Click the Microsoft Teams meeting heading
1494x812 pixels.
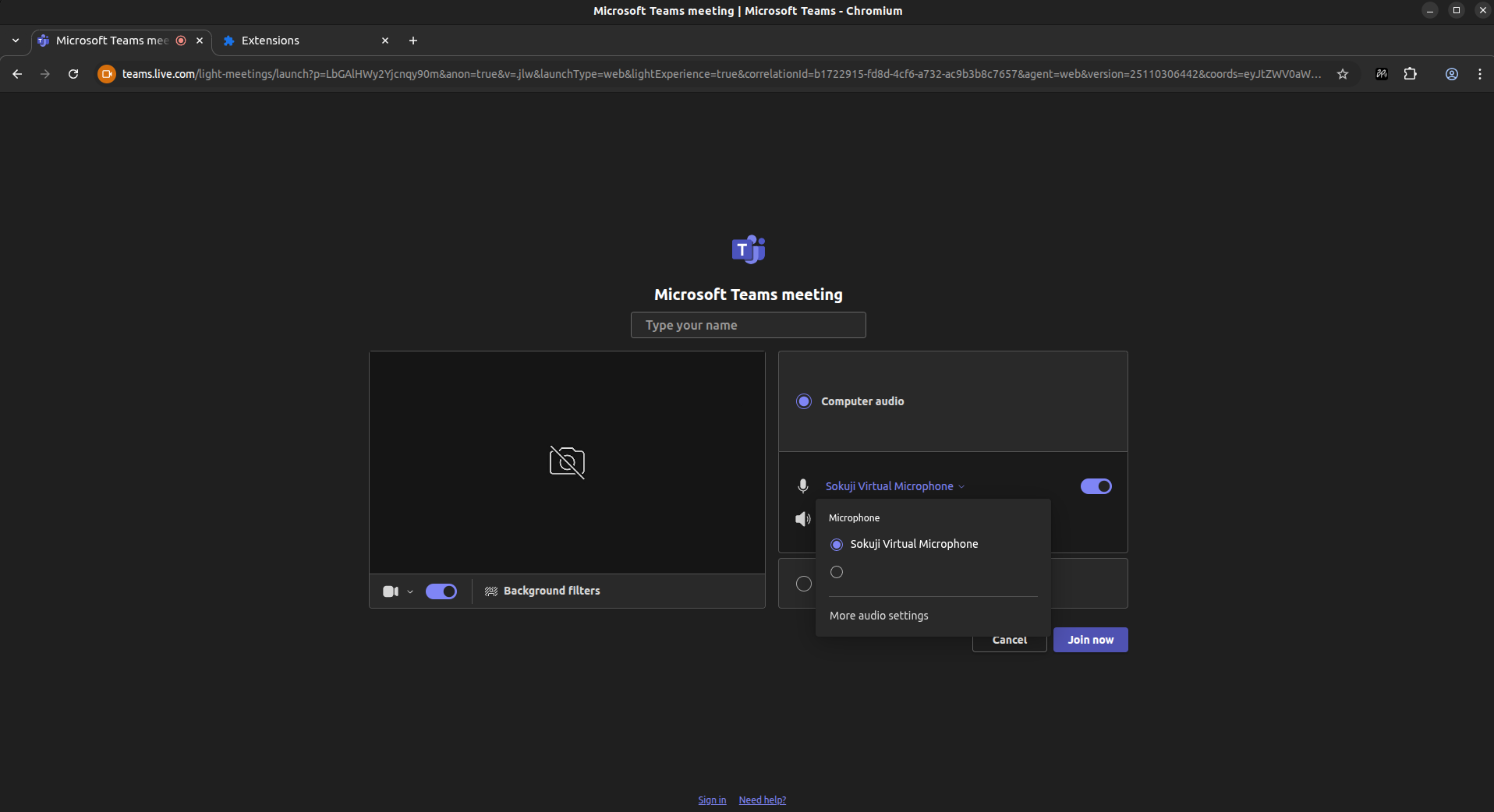pyautogui.click(x=749, y=295)
